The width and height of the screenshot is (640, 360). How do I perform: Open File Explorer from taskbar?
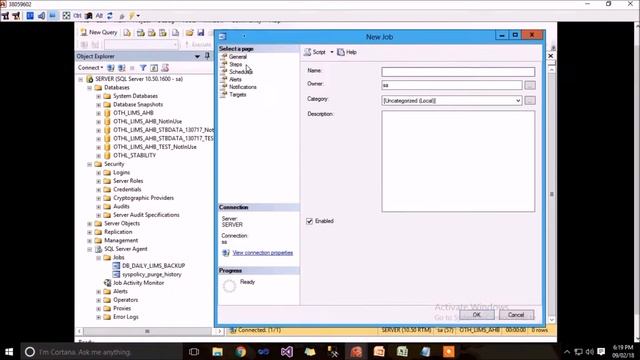[x=218, y=352]
